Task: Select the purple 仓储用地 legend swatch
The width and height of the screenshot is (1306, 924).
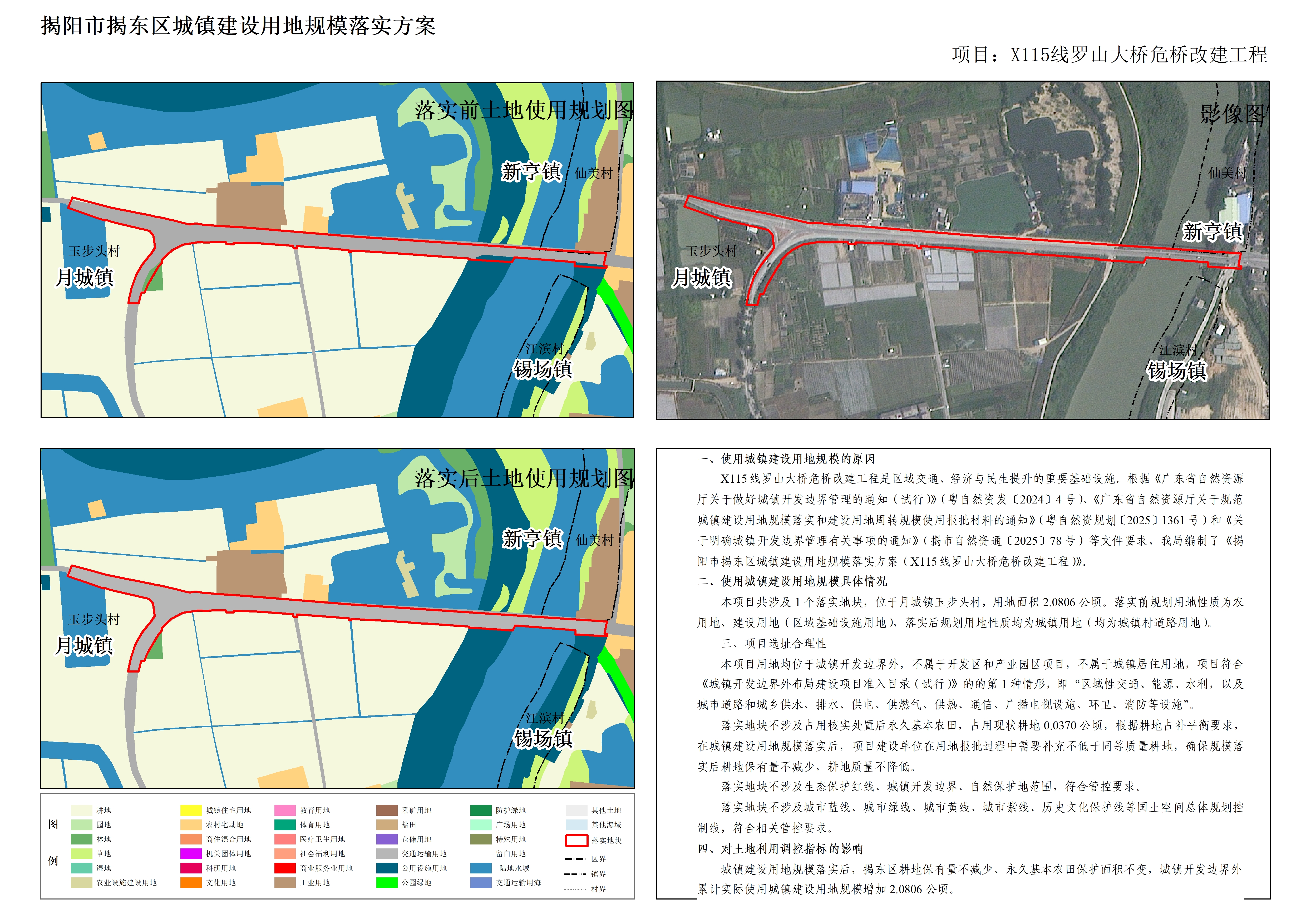Action: (x=387, y=839)
